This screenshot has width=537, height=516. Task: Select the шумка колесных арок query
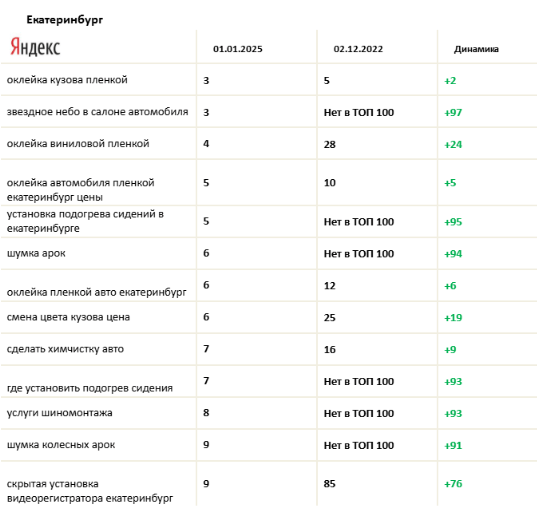(61, 445)
